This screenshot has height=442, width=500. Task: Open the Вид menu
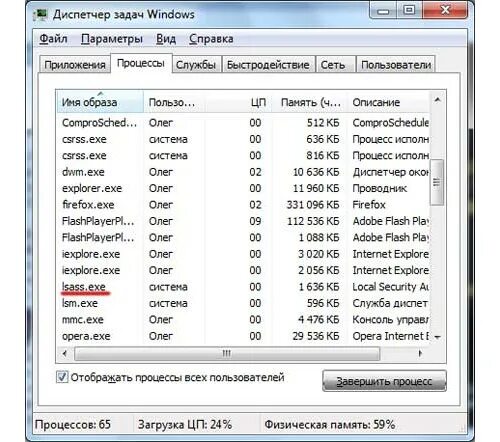pos(166,39)
